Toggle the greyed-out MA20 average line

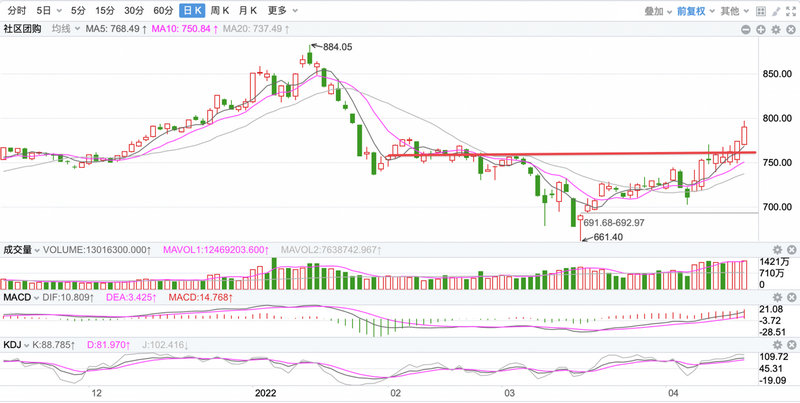pos(251,30)
